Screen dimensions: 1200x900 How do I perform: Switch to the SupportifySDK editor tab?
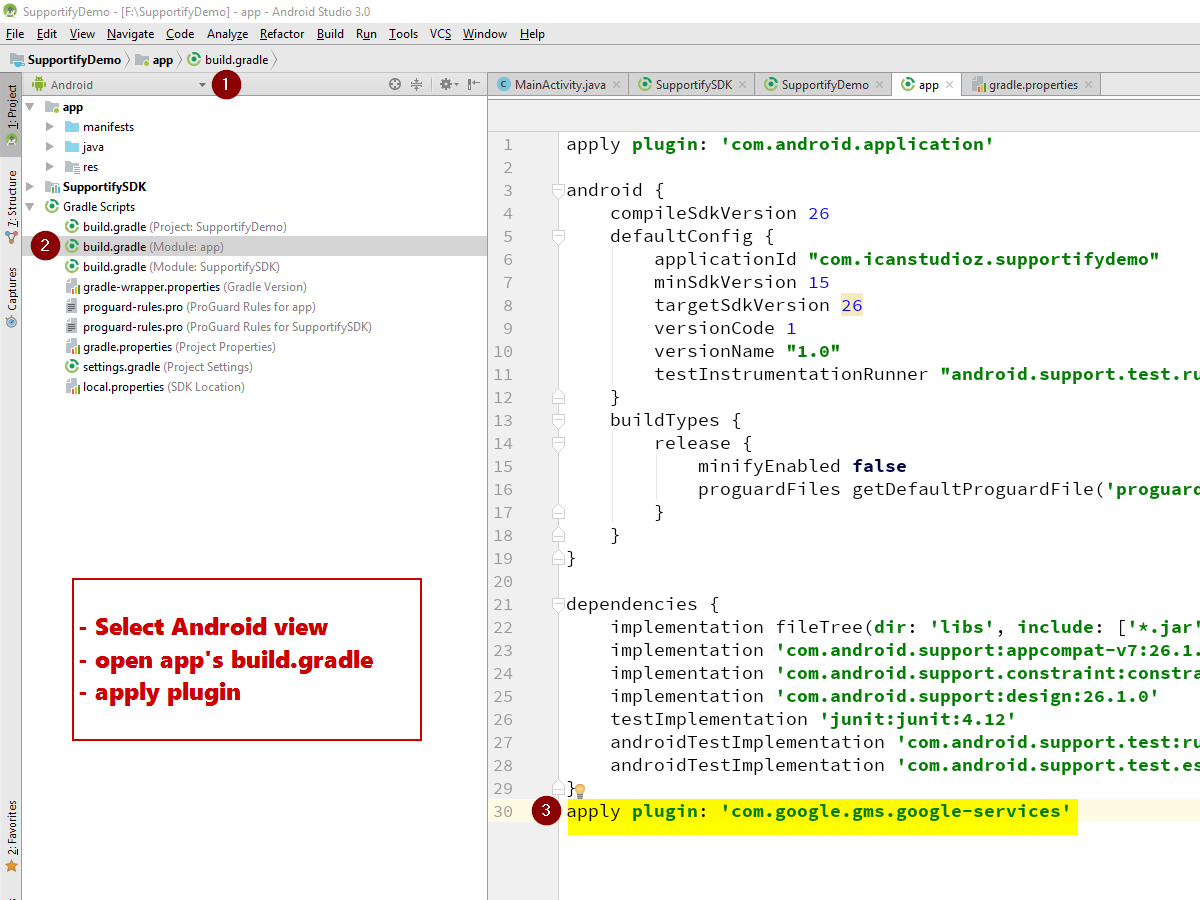(x=693, y=85)
